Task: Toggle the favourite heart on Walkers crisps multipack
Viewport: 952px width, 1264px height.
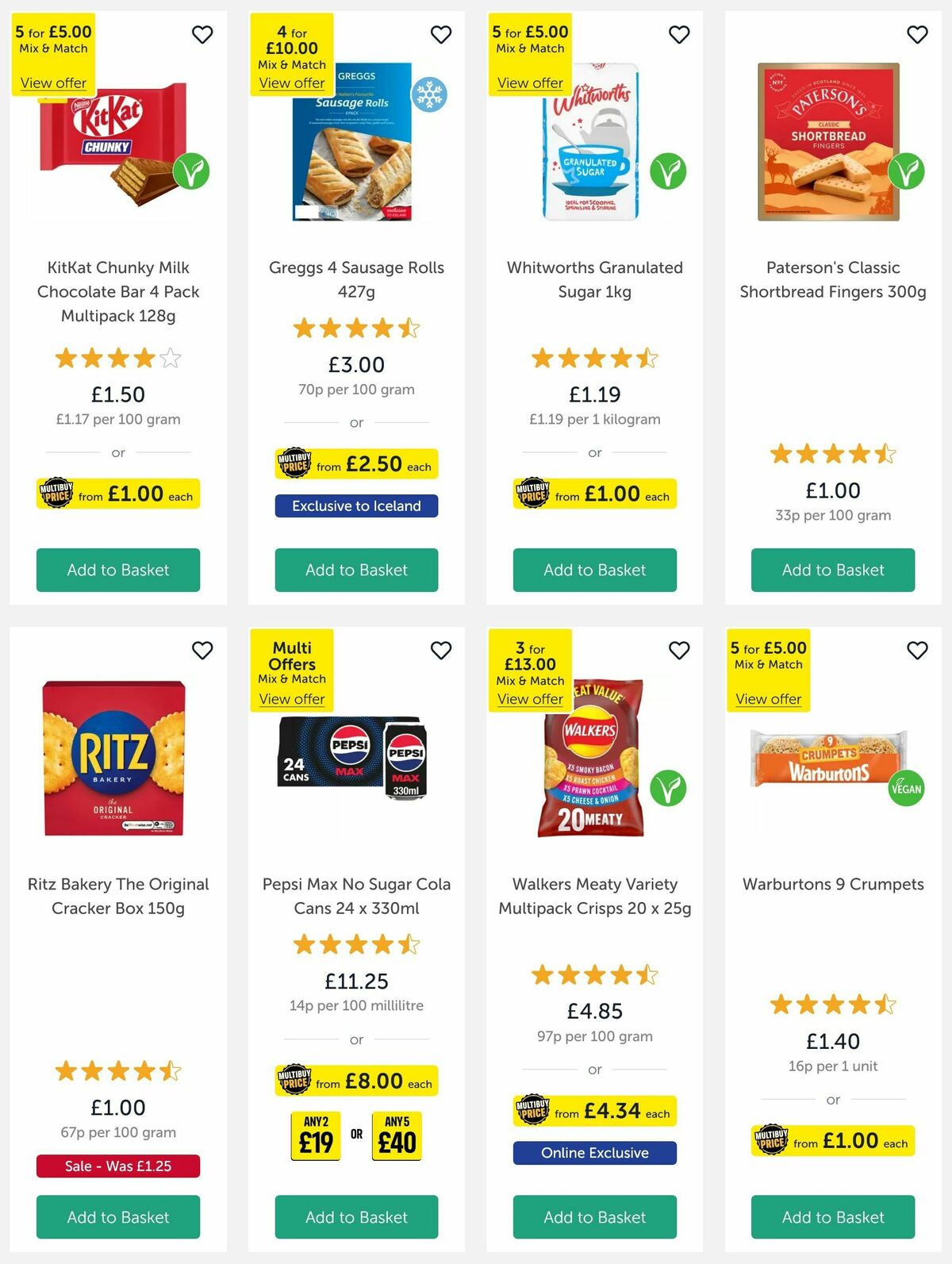Action: point(678,650)
